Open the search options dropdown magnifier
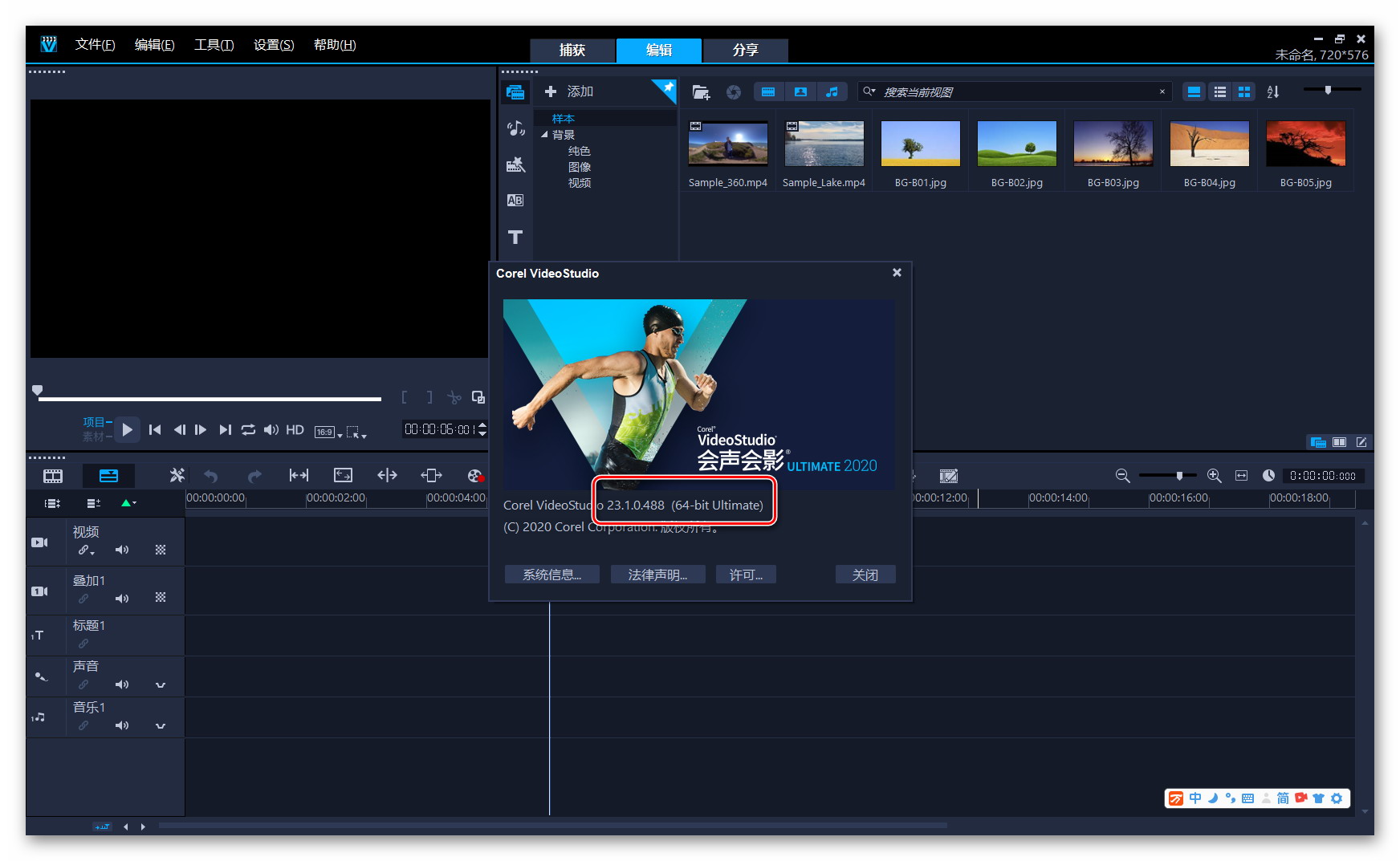Viewport: 1400px width, 861px height. tap(869, 91)
